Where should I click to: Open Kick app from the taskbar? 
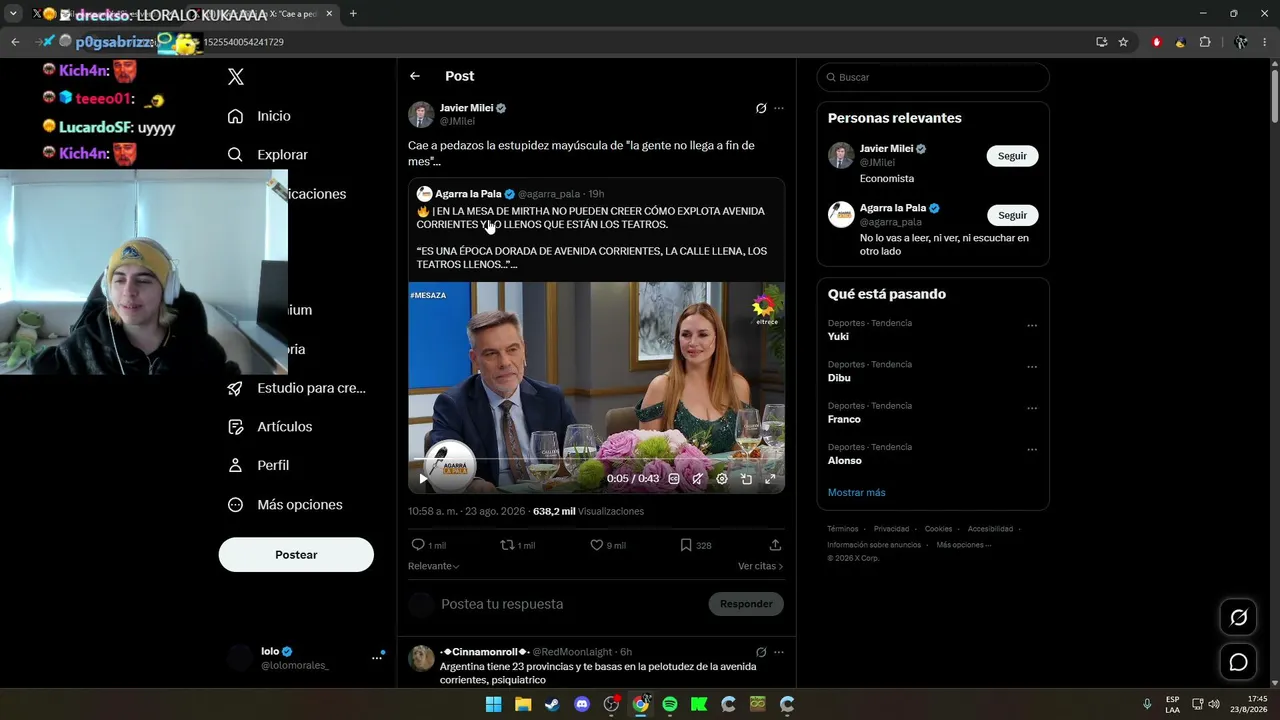tap(699, 704)
